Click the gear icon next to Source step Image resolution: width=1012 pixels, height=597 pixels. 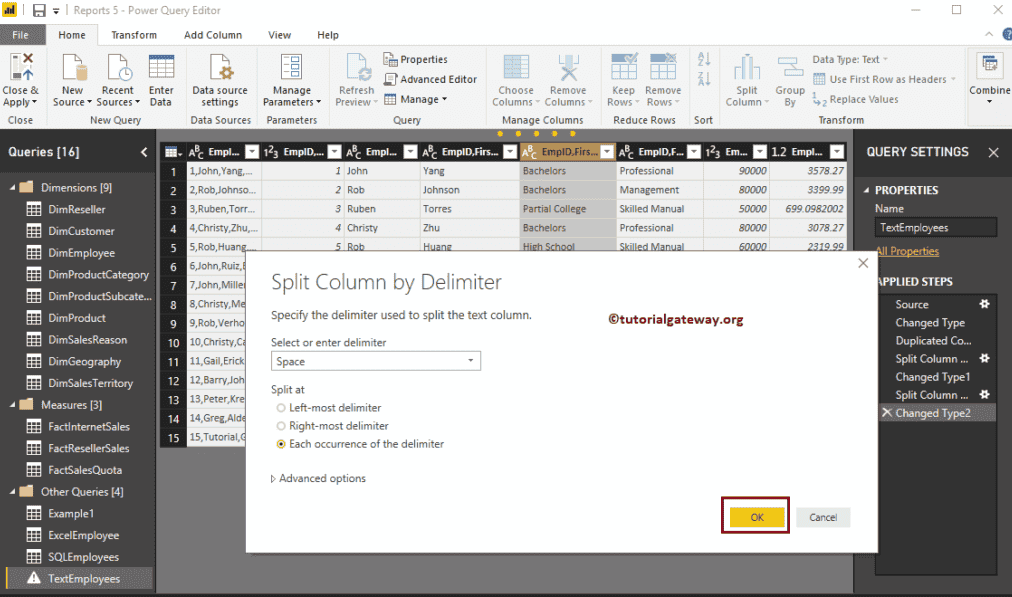[984, 304]
